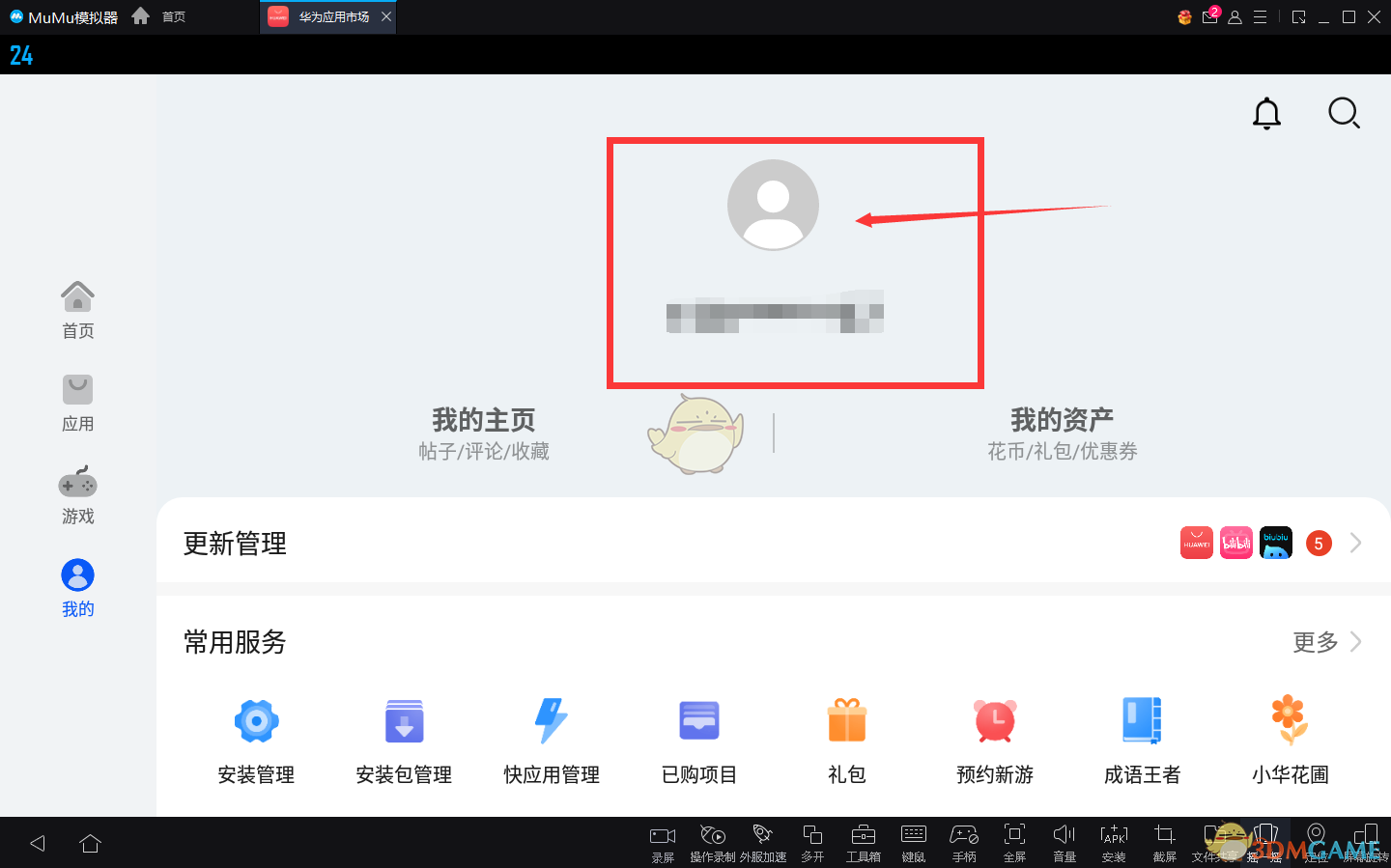This screenshot has height=868, width=1391.
Task: Open 键鼠 keyboard mouse settings
Action: 914,843
